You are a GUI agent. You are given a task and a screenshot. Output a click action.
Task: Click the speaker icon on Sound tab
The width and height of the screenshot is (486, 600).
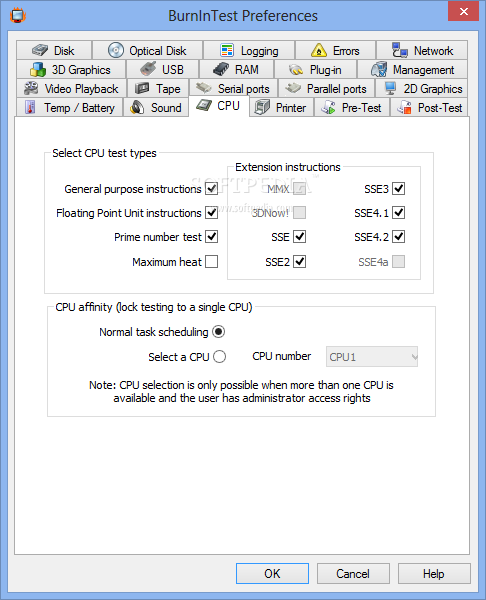point(137,108)
